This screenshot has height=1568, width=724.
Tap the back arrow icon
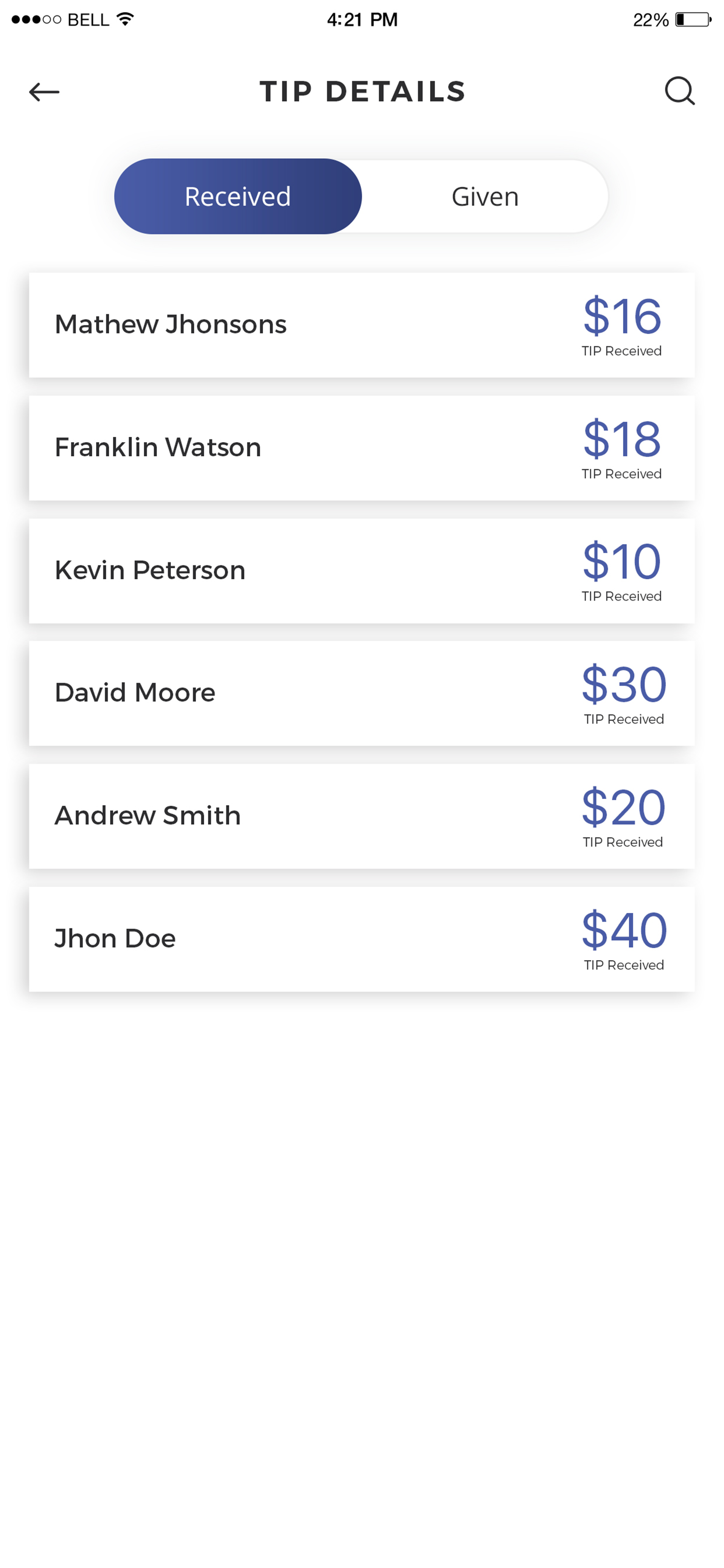click(44, 92)
